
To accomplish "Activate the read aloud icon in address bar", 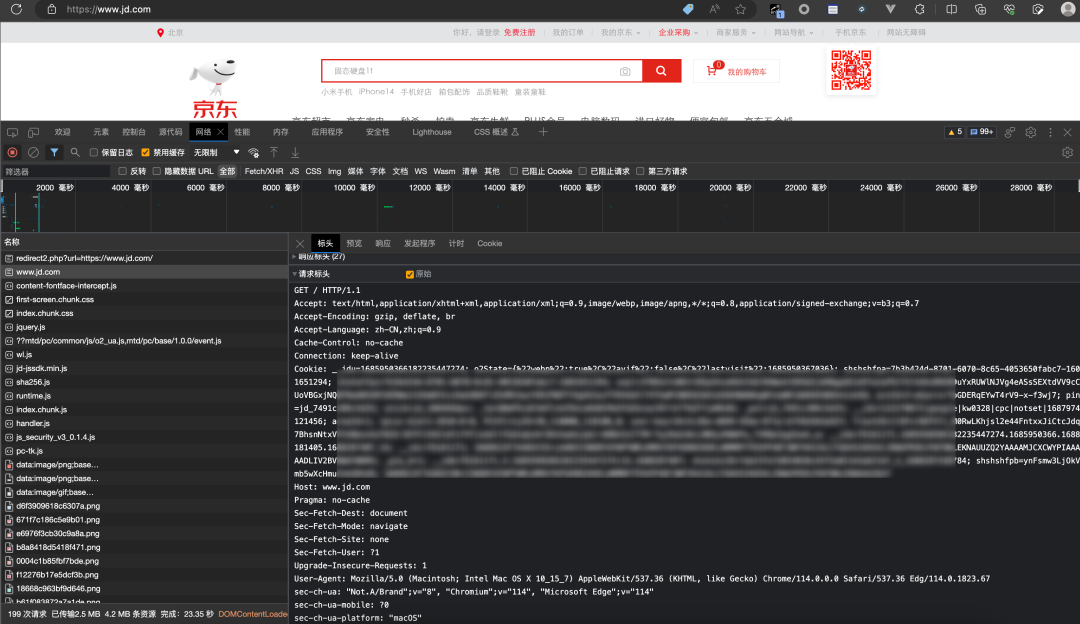I will [714, 10].
